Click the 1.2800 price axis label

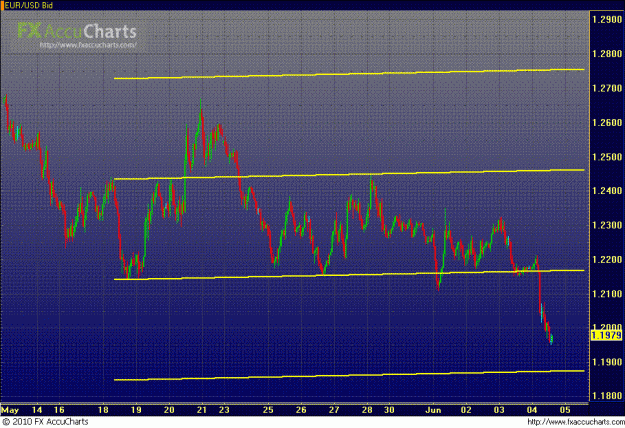[x=607, y=54]
